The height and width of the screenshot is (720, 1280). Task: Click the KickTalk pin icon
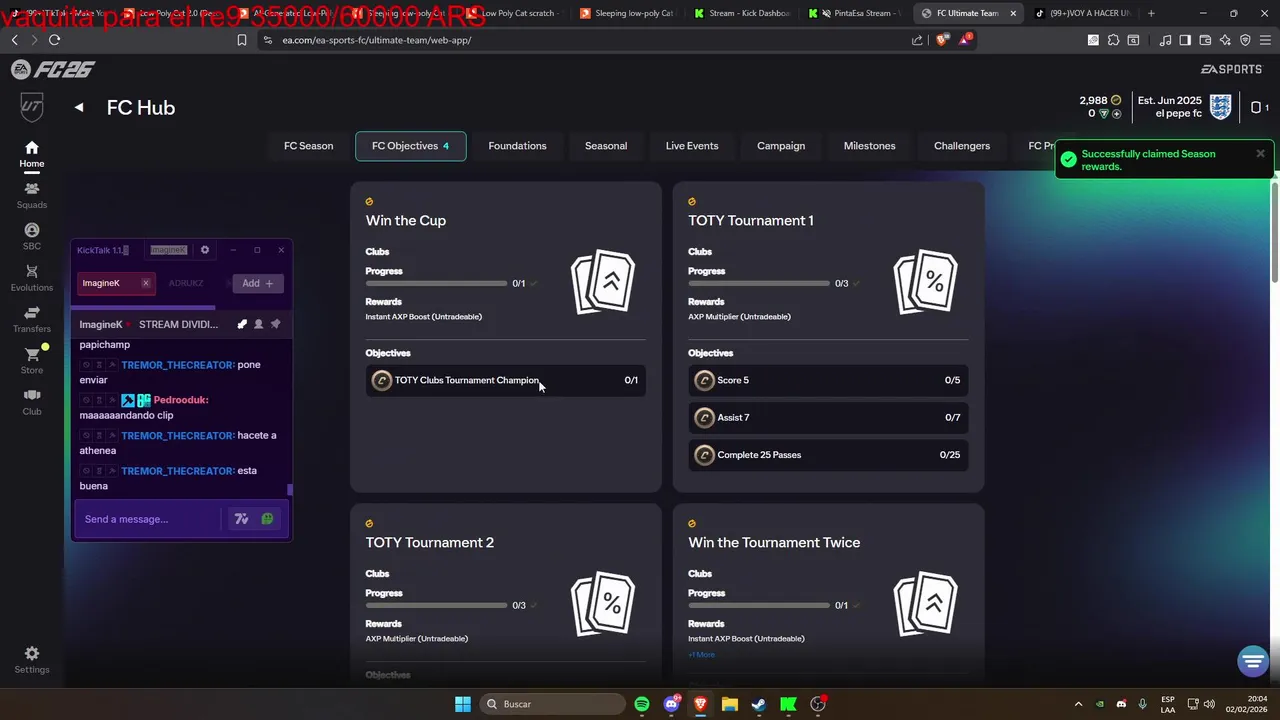276,324
